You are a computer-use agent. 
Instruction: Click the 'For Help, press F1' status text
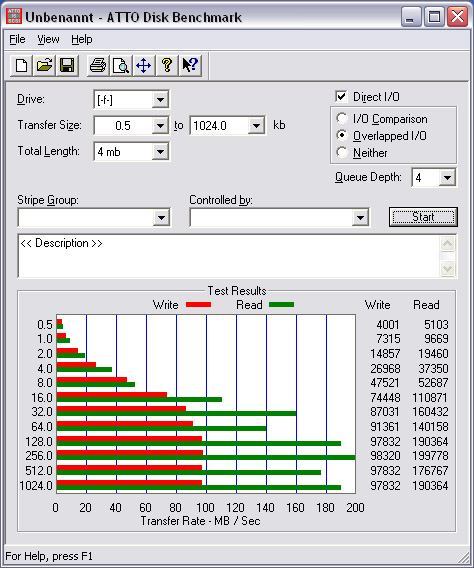pyautogui.click(x=49, y=556)
